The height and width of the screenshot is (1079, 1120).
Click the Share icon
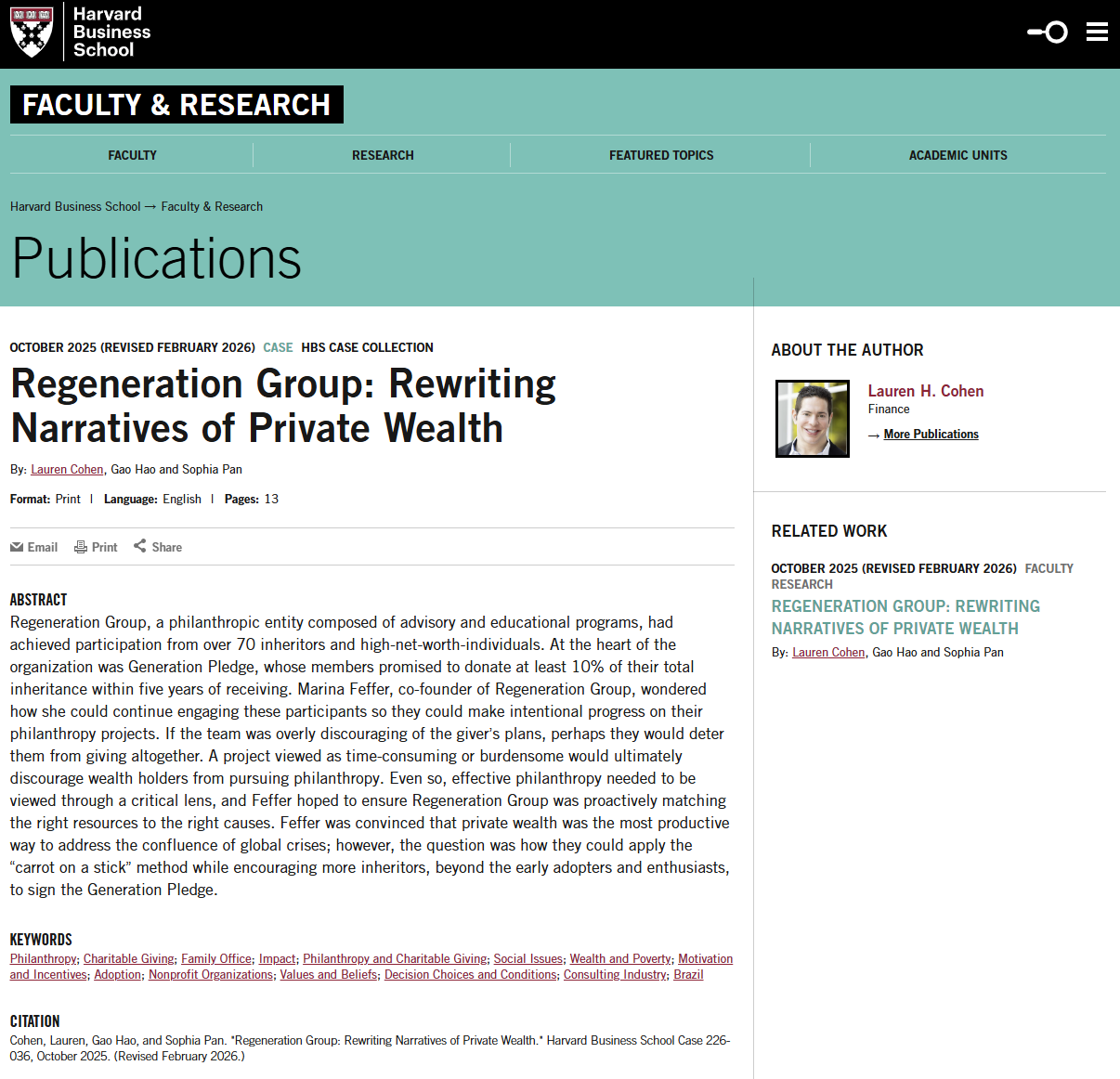click(x=140, y=546)
